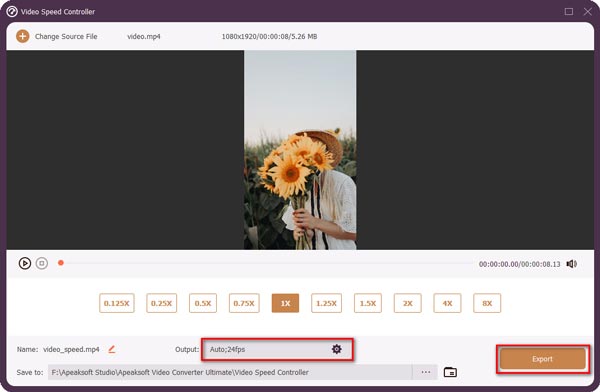Viewport: 600px width, 392px height.
Task: Set playback speed to 0.25X
Action: click(x=161, y=303)
